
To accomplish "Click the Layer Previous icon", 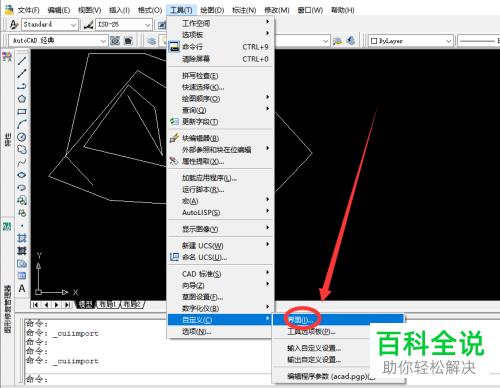I will [x=337, y=41].
